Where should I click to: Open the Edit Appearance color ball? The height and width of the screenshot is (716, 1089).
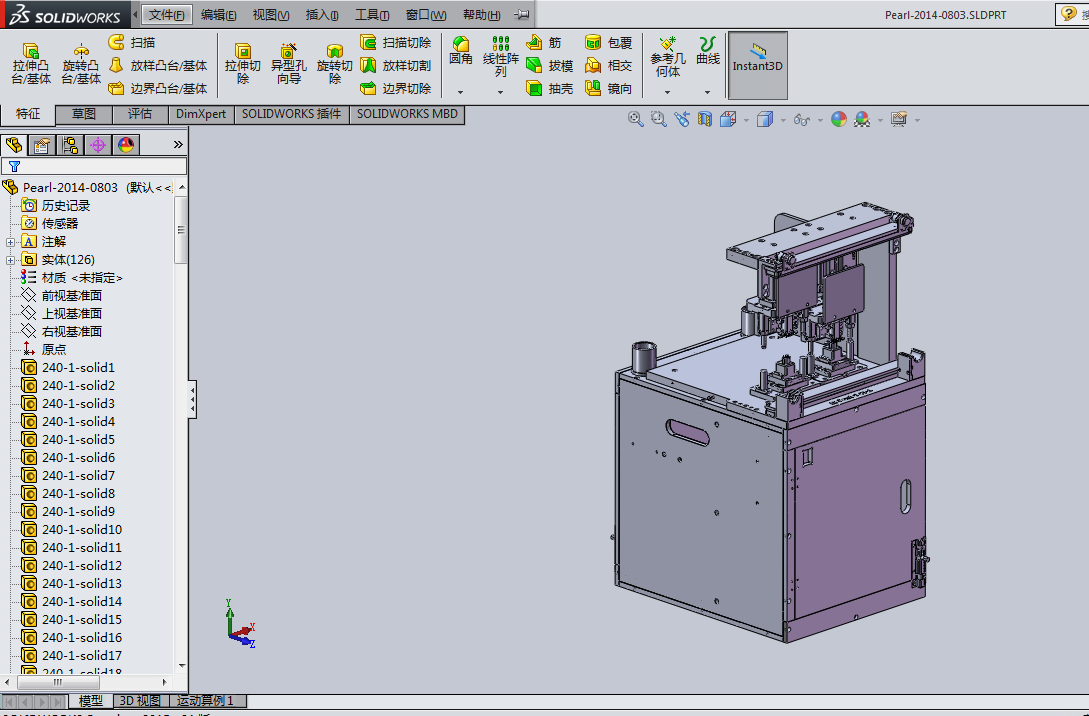coord(839,119)
